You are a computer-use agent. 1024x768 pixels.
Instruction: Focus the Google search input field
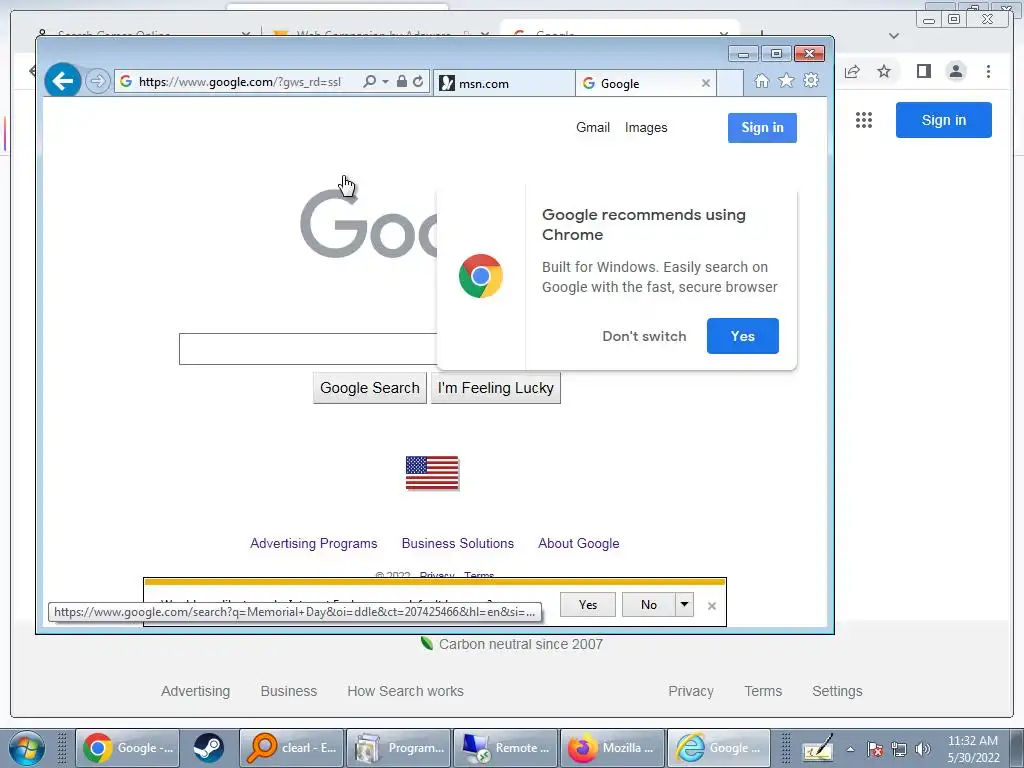coord(308,349)
